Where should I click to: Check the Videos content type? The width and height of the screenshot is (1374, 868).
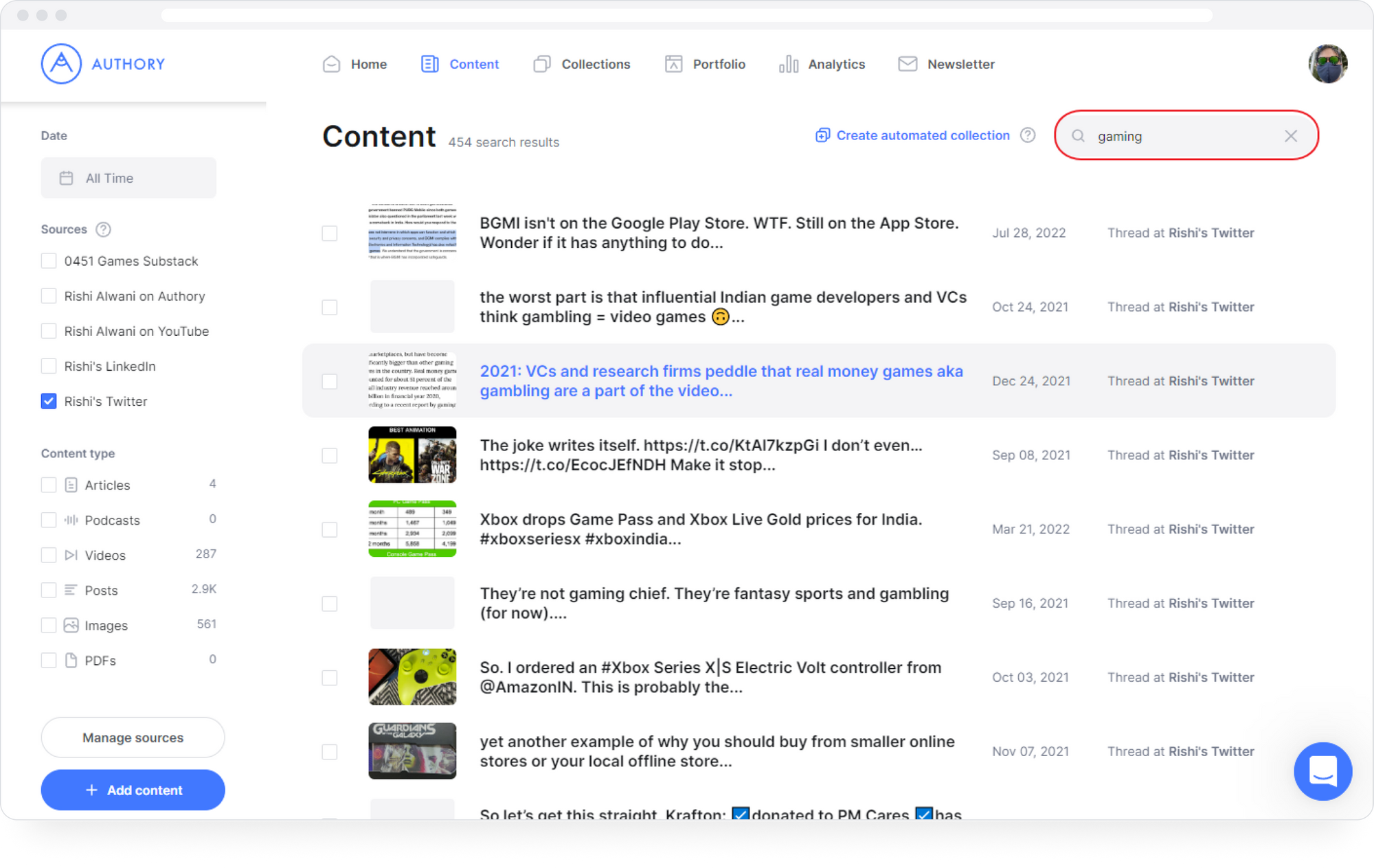(x=49, y=555)
